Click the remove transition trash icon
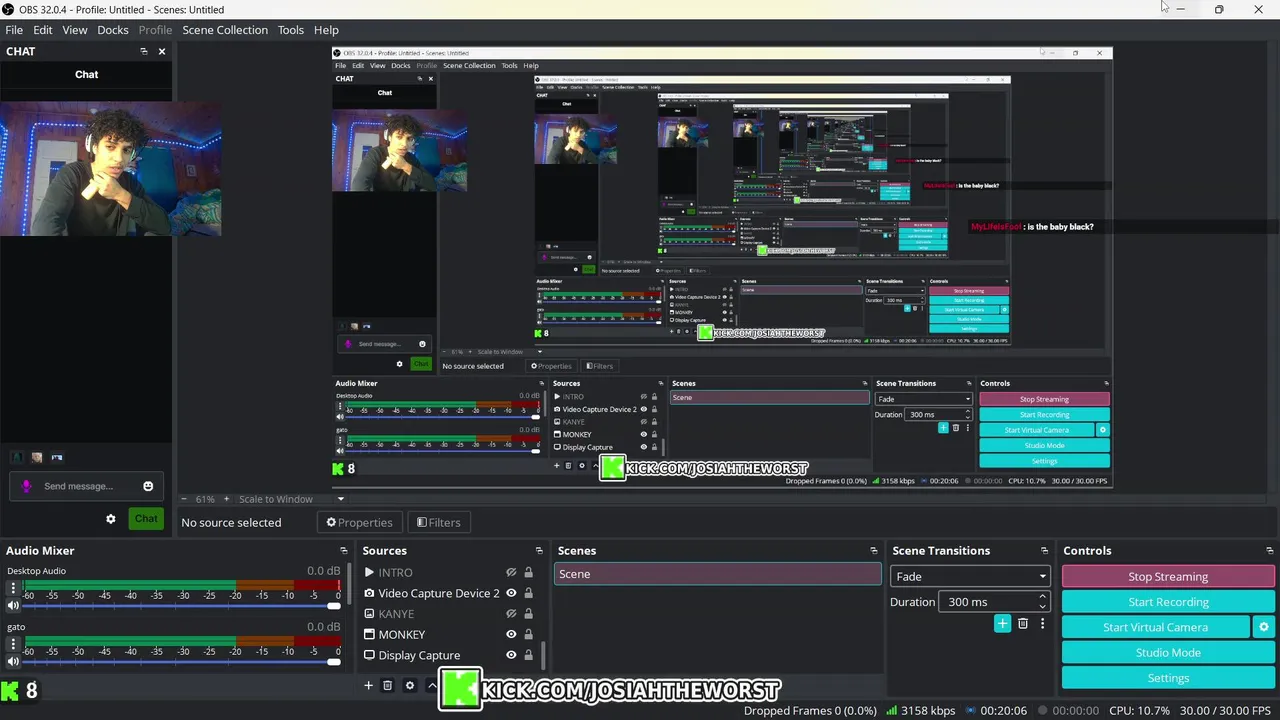The image size is (1280, 720). 1023,623
